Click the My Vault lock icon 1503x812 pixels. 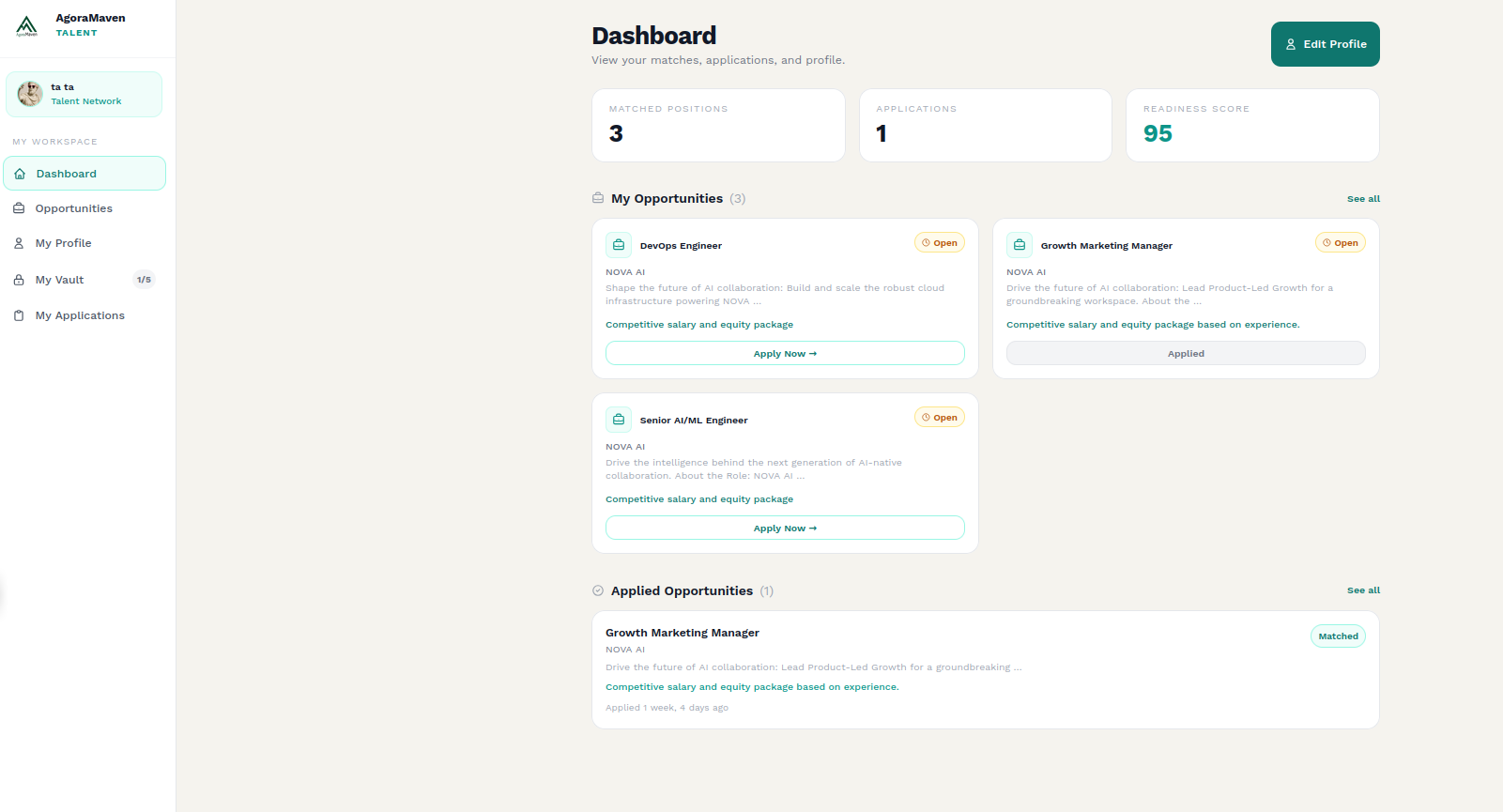click(x=19, y=280)
